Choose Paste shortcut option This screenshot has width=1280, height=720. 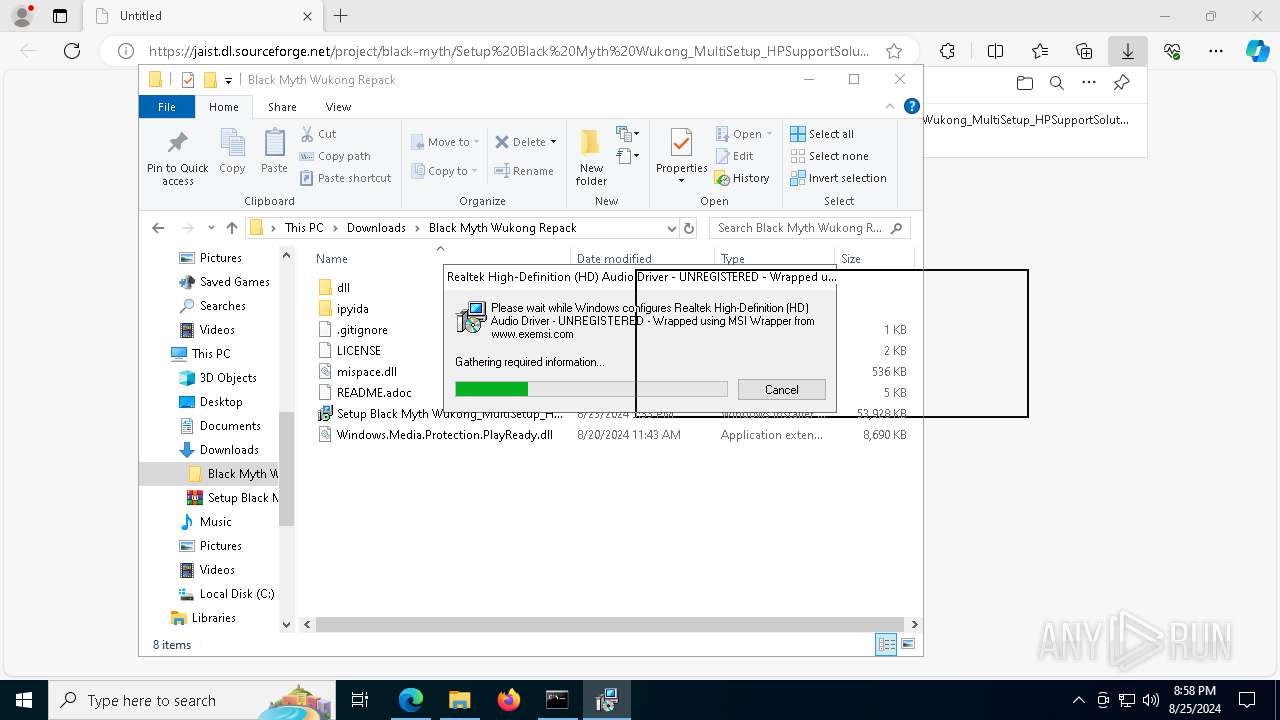345,178
